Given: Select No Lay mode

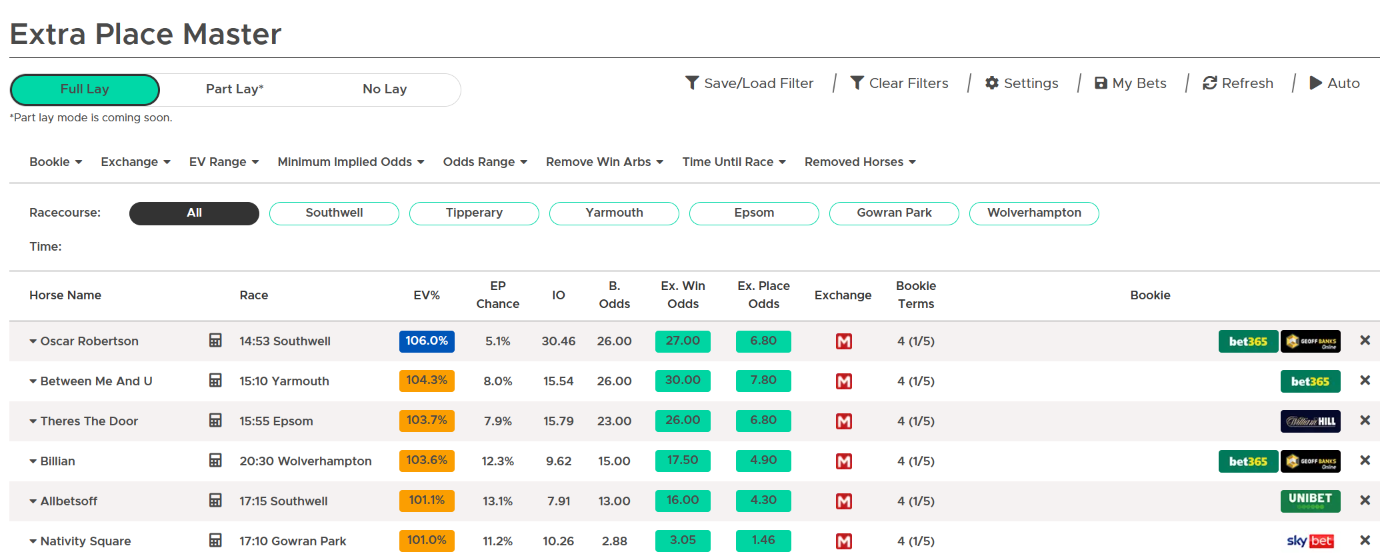Looking at the screenshot, I should [385, 89].
